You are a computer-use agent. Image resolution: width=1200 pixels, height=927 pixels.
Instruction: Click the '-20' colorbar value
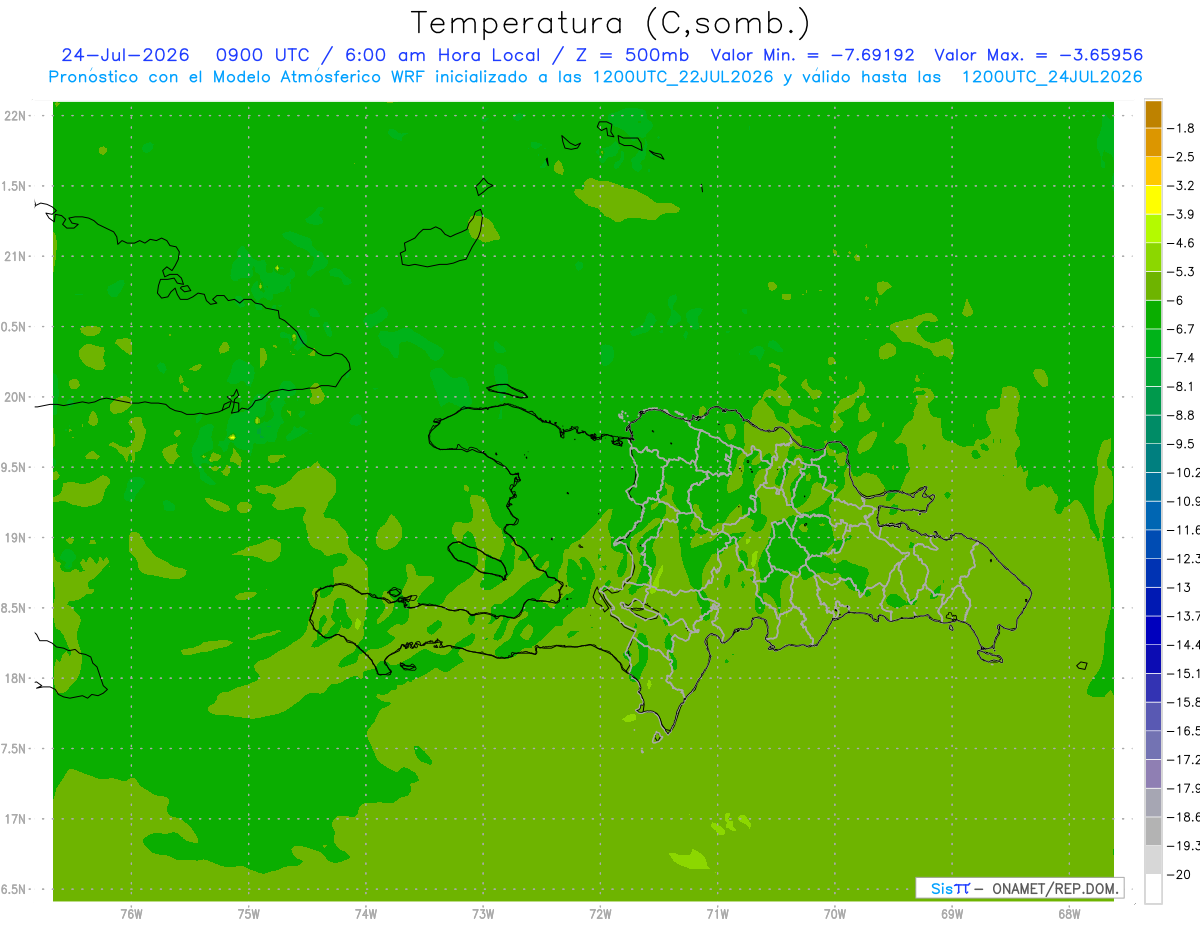click(1178, 874)
